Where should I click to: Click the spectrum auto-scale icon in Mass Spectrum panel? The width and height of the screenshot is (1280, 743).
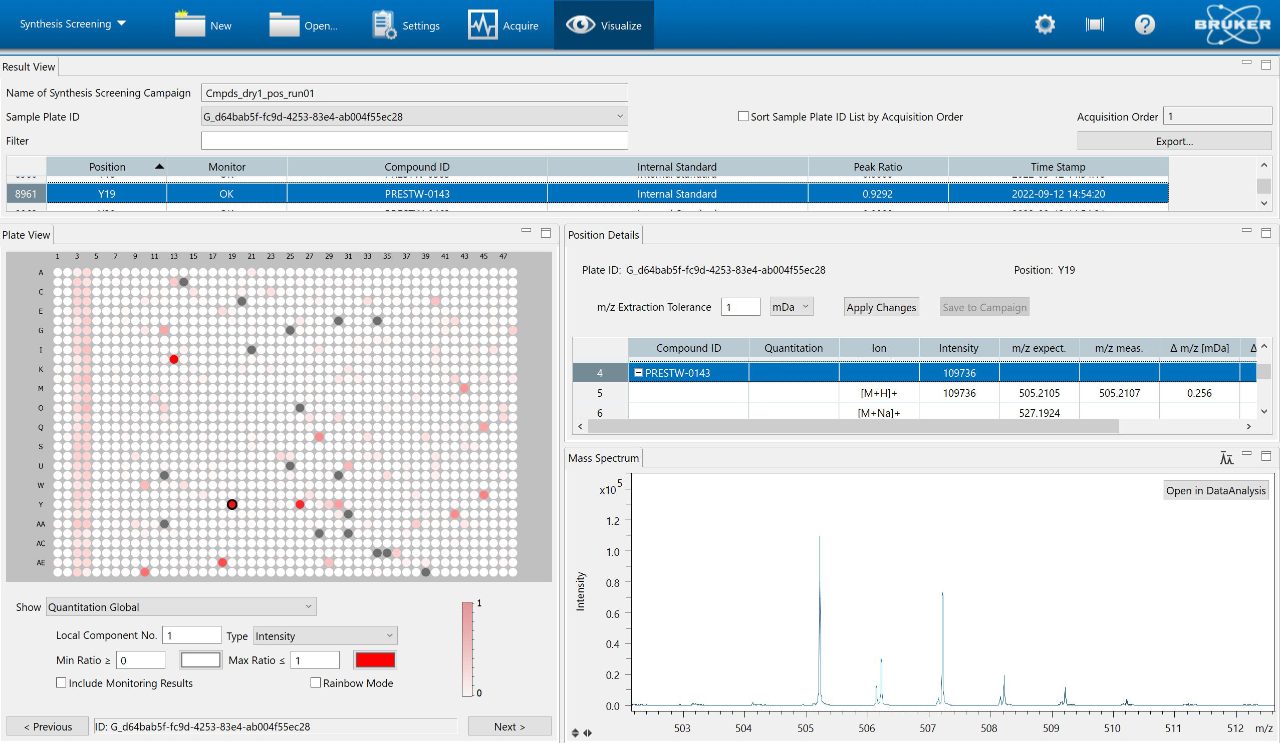(1227, 457)
